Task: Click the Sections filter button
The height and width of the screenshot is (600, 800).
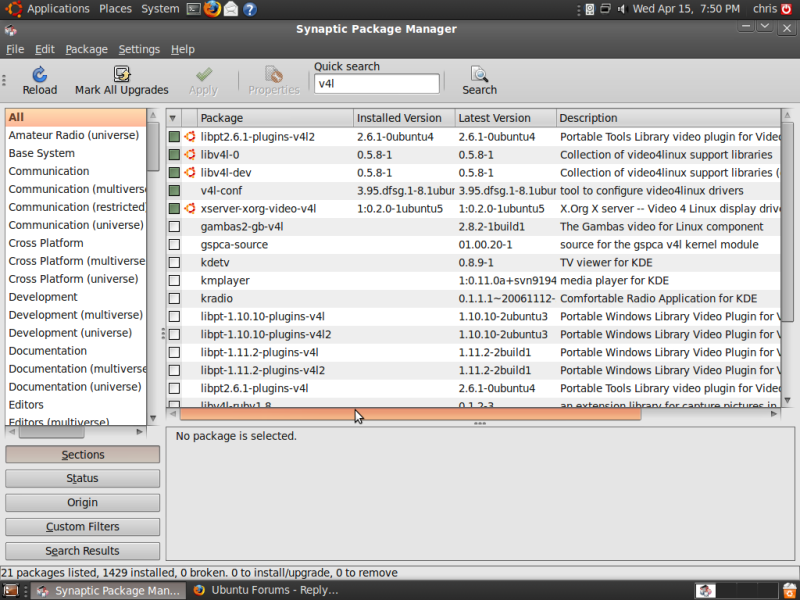Action: pos(82,455)
